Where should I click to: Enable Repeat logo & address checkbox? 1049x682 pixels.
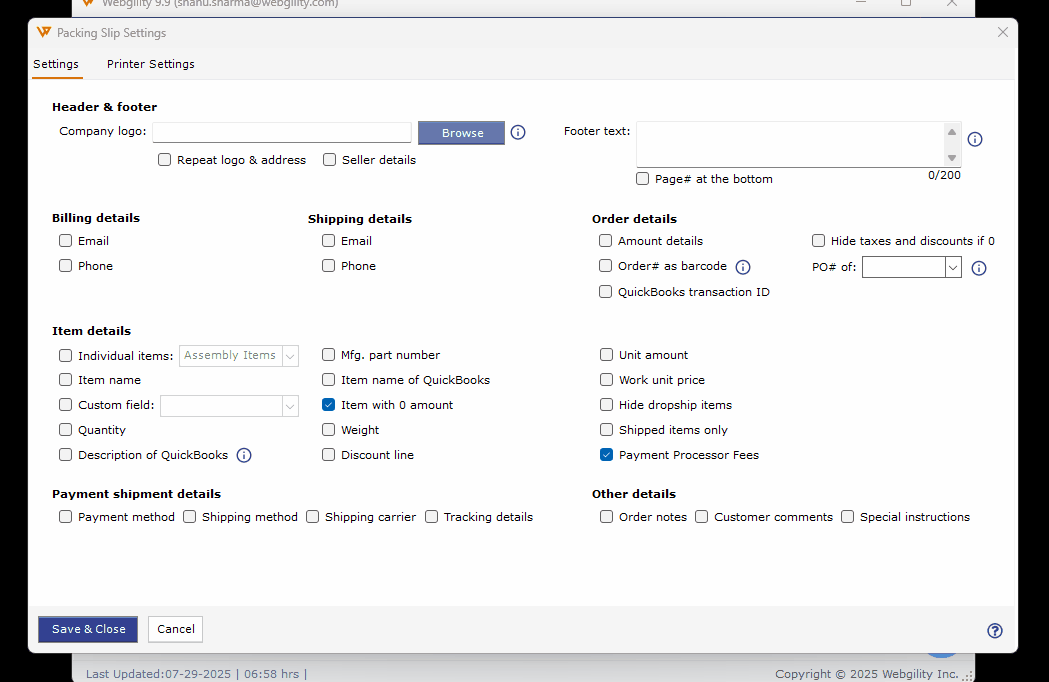click(x=164, y=160)
